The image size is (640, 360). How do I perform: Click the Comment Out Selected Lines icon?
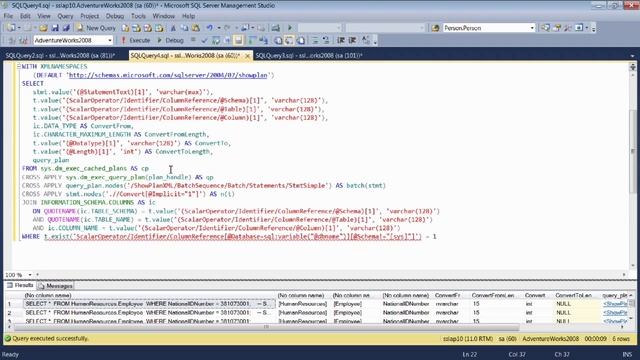click(x=315, y=40)
